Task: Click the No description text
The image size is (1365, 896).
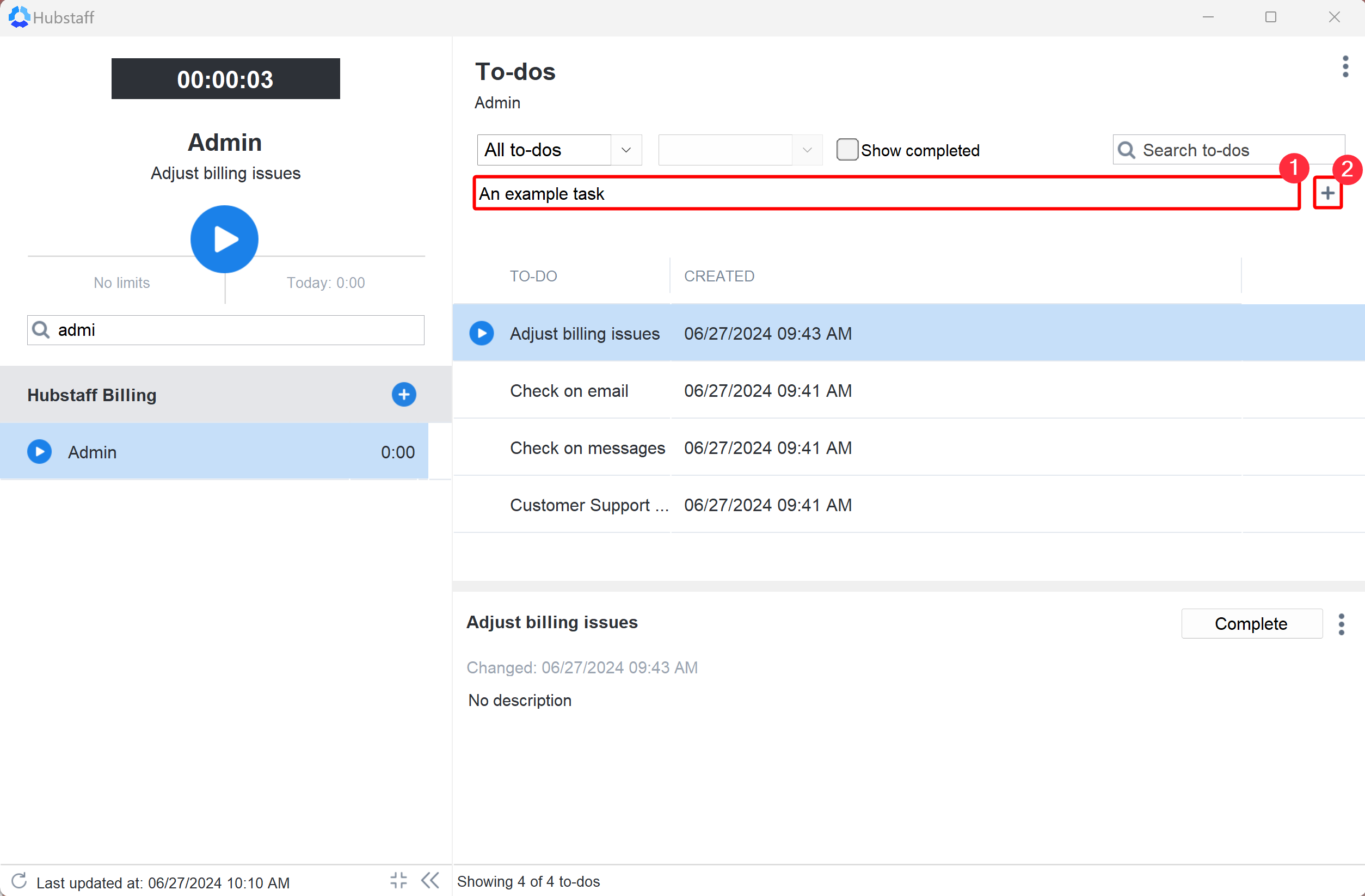Action: coord(520,700)
